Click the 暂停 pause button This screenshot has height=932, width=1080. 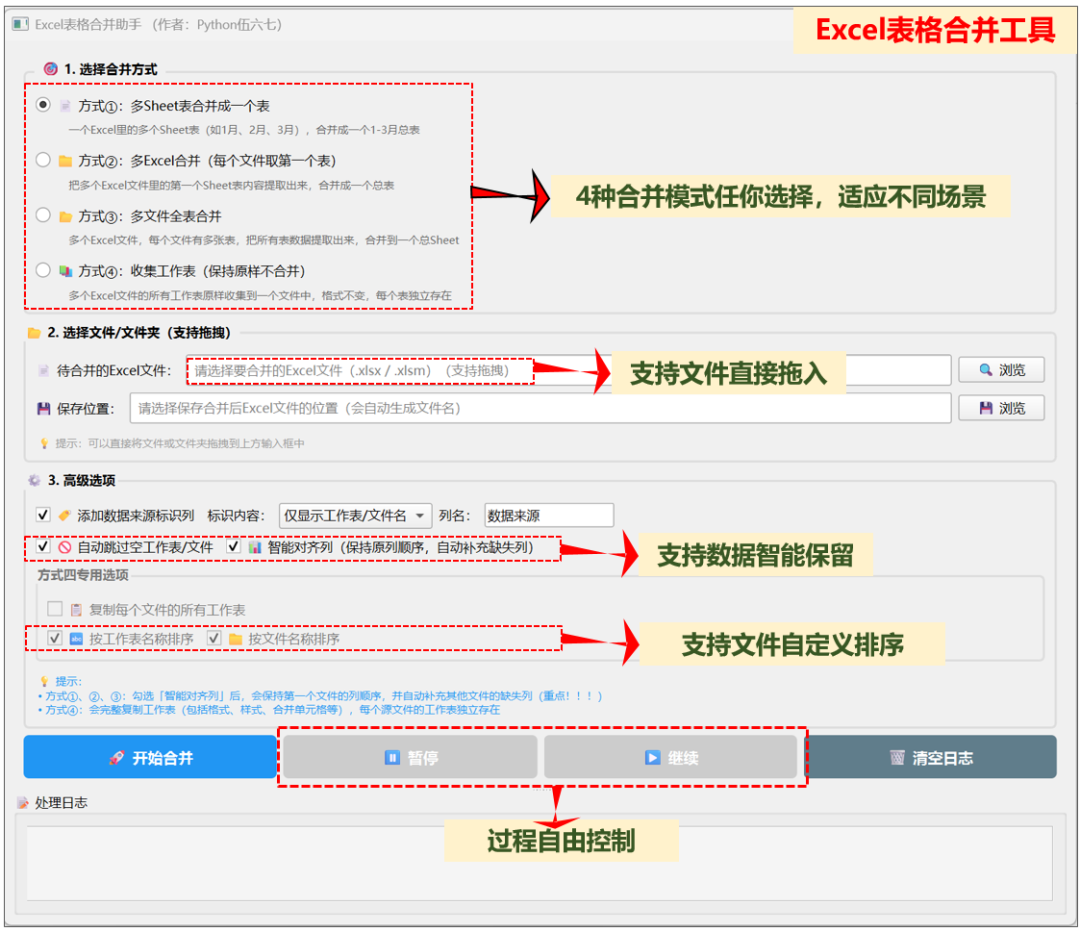click(x=411, y=757)
